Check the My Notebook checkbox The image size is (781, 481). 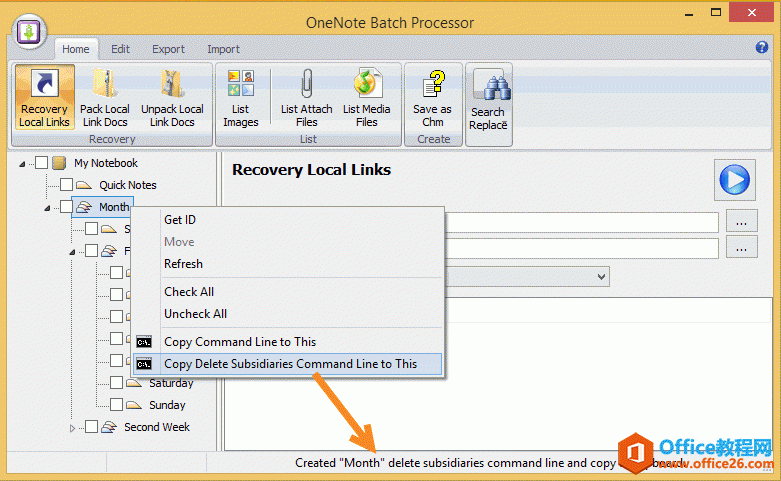click(41, 163)
